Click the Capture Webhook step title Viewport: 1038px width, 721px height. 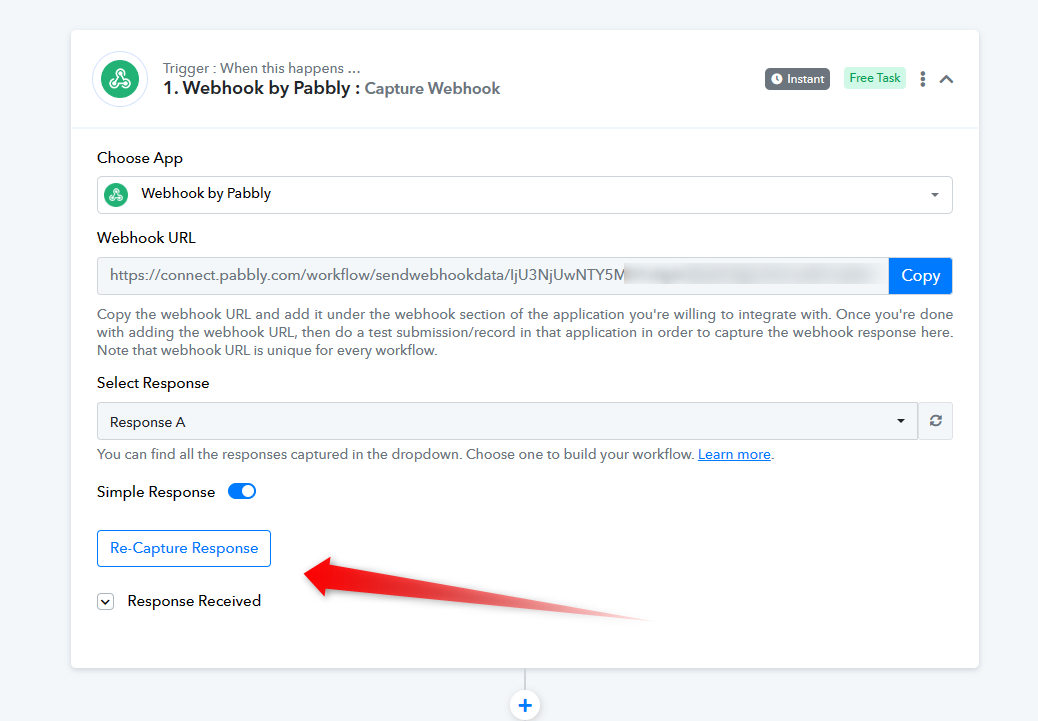(x=432, y=89)
